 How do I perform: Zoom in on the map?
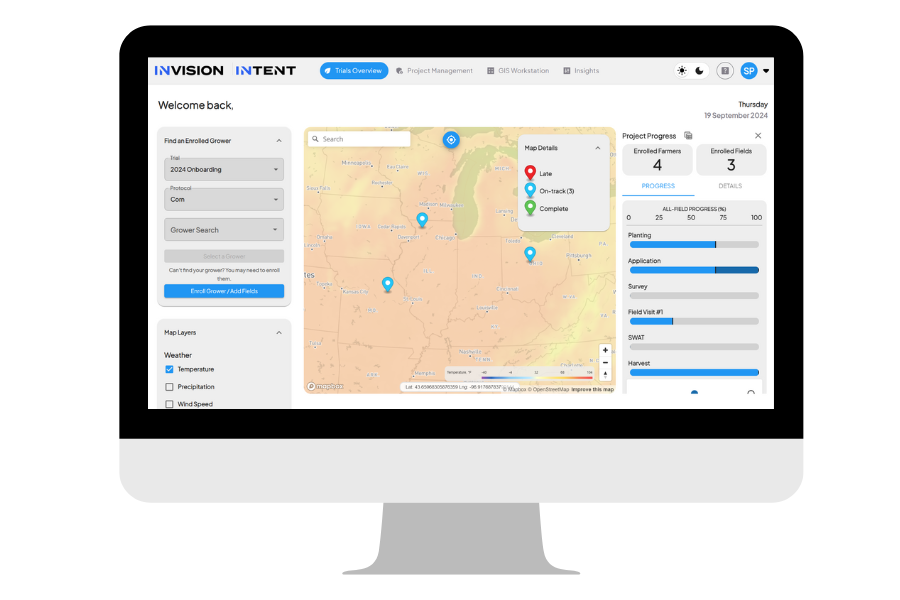[605, 351]
